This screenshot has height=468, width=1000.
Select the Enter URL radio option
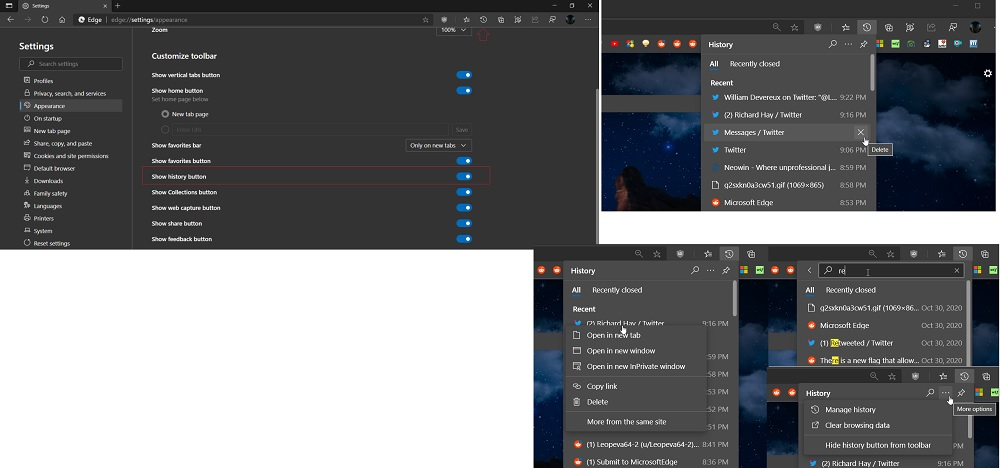tap(165, 129)
